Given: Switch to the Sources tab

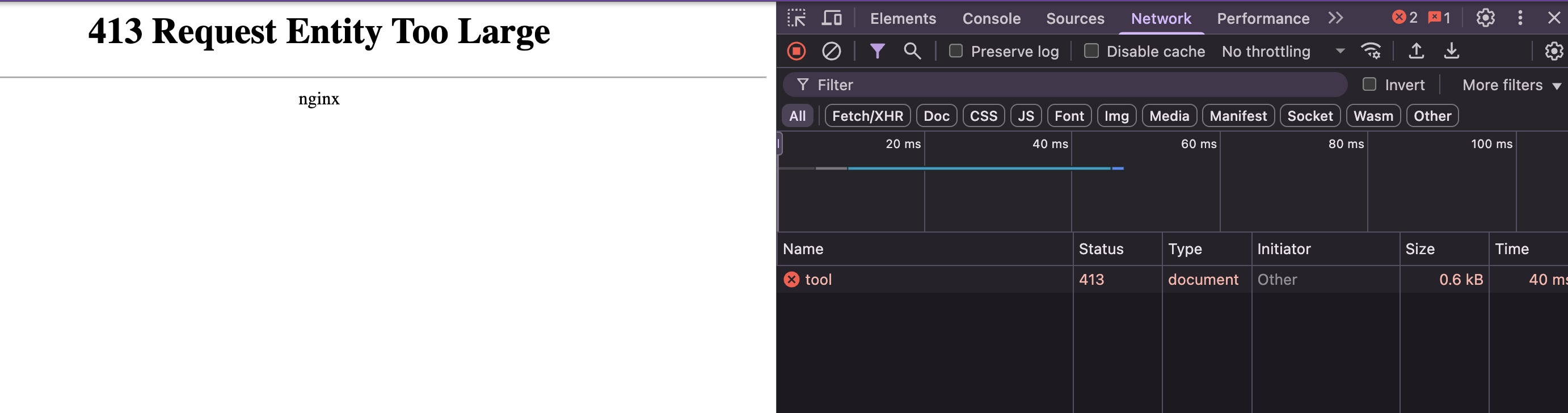Looking at the screenshot, I should (1075, 18).
